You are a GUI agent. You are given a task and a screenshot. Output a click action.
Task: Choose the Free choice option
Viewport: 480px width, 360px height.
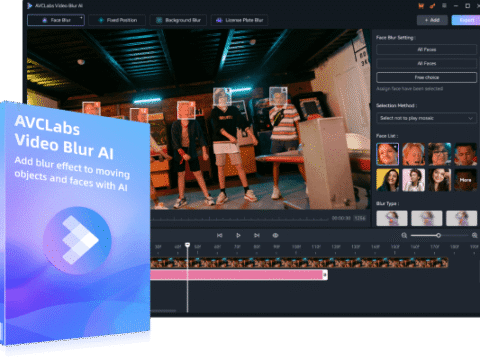click(427, 77)
